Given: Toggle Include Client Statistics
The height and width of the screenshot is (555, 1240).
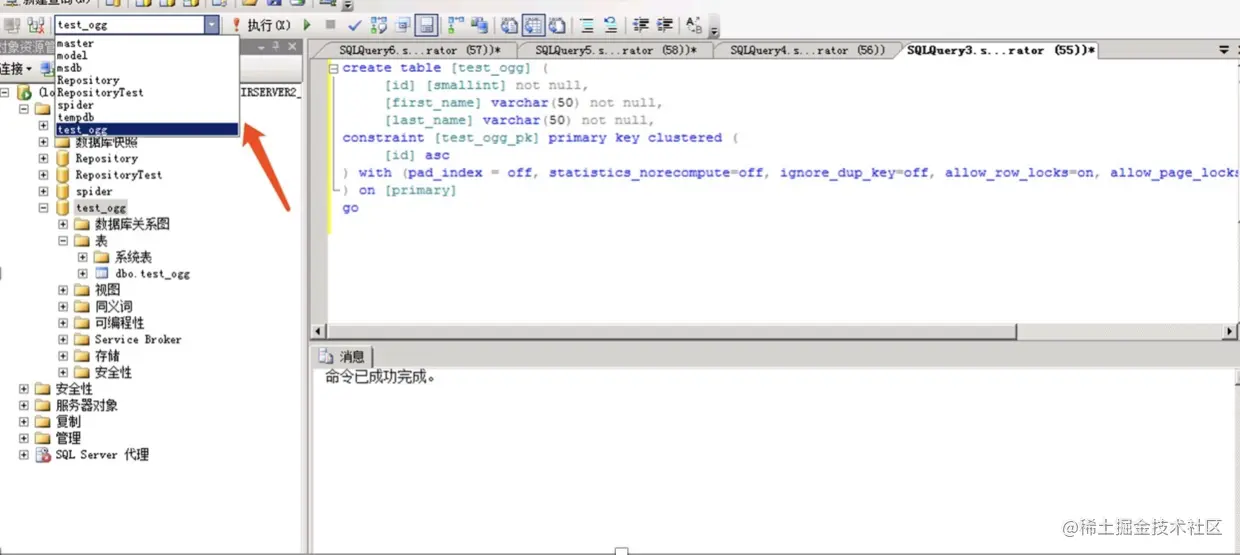Looking at the screenshot, I should click(x=479, y=25).
